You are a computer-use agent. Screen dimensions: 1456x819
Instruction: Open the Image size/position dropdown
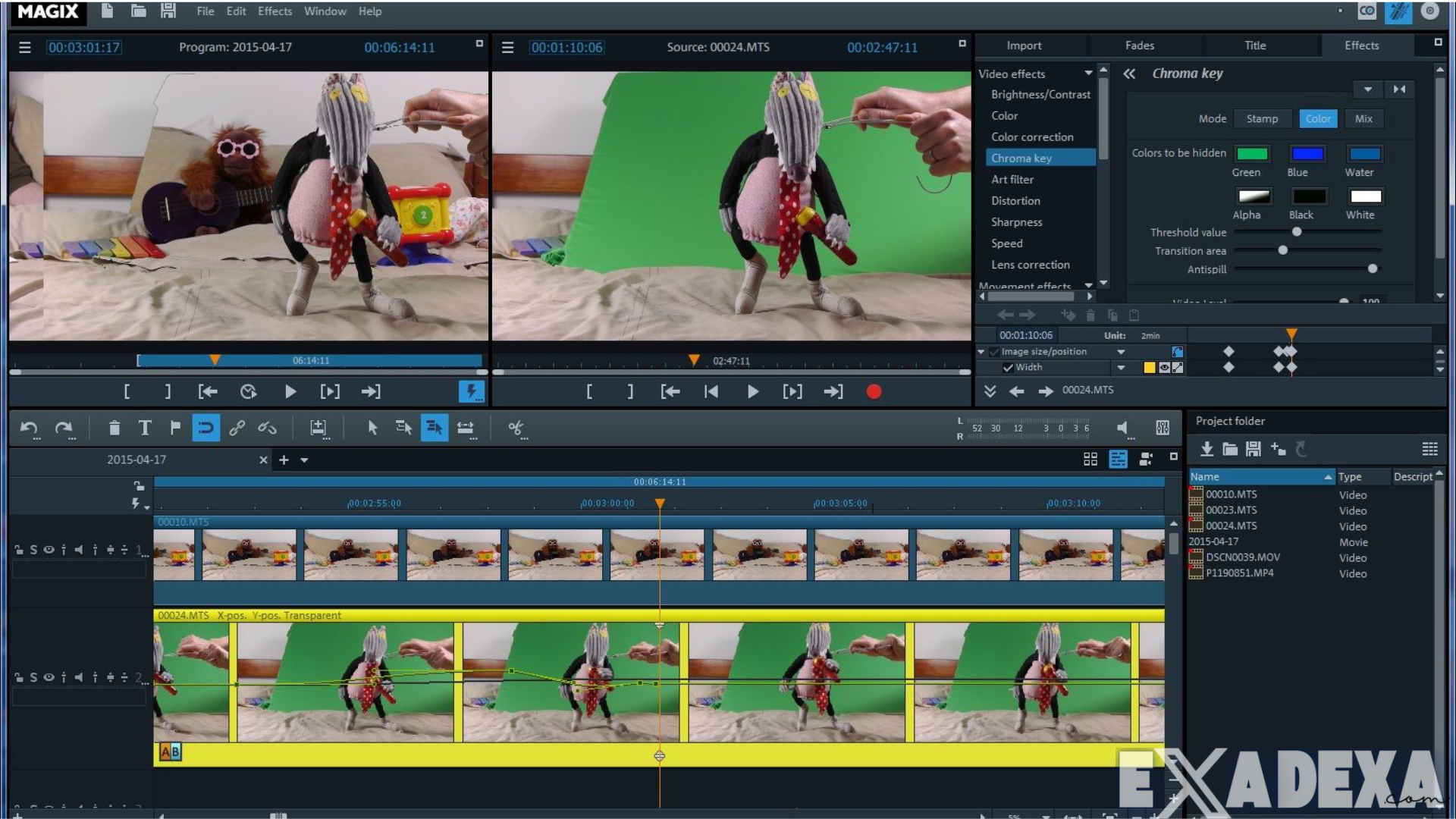pos(1122,351)
